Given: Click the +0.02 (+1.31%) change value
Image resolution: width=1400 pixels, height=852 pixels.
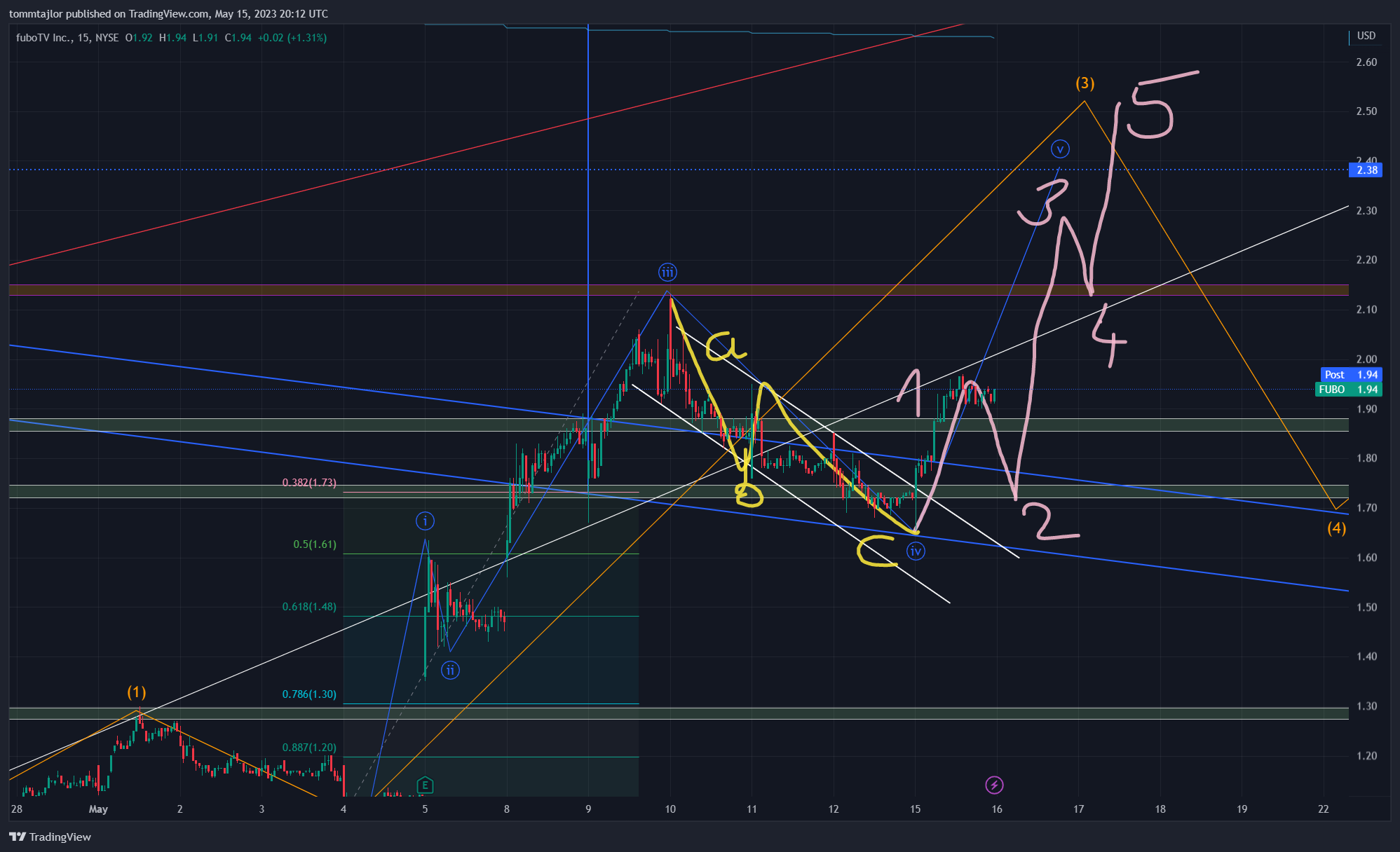Looking at the screenshot, I should pyautogui.click(x=292, y=38).
